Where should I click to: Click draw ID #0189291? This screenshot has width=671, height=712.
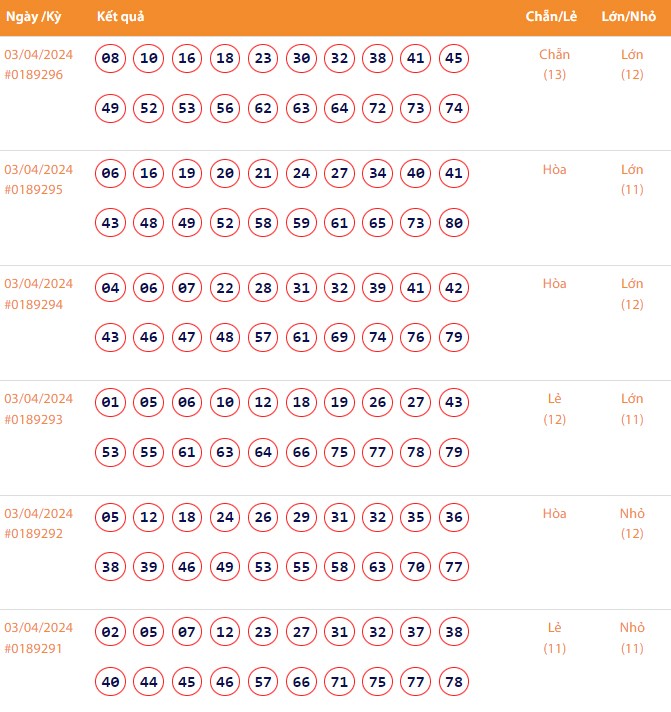[x=34, y=648]
